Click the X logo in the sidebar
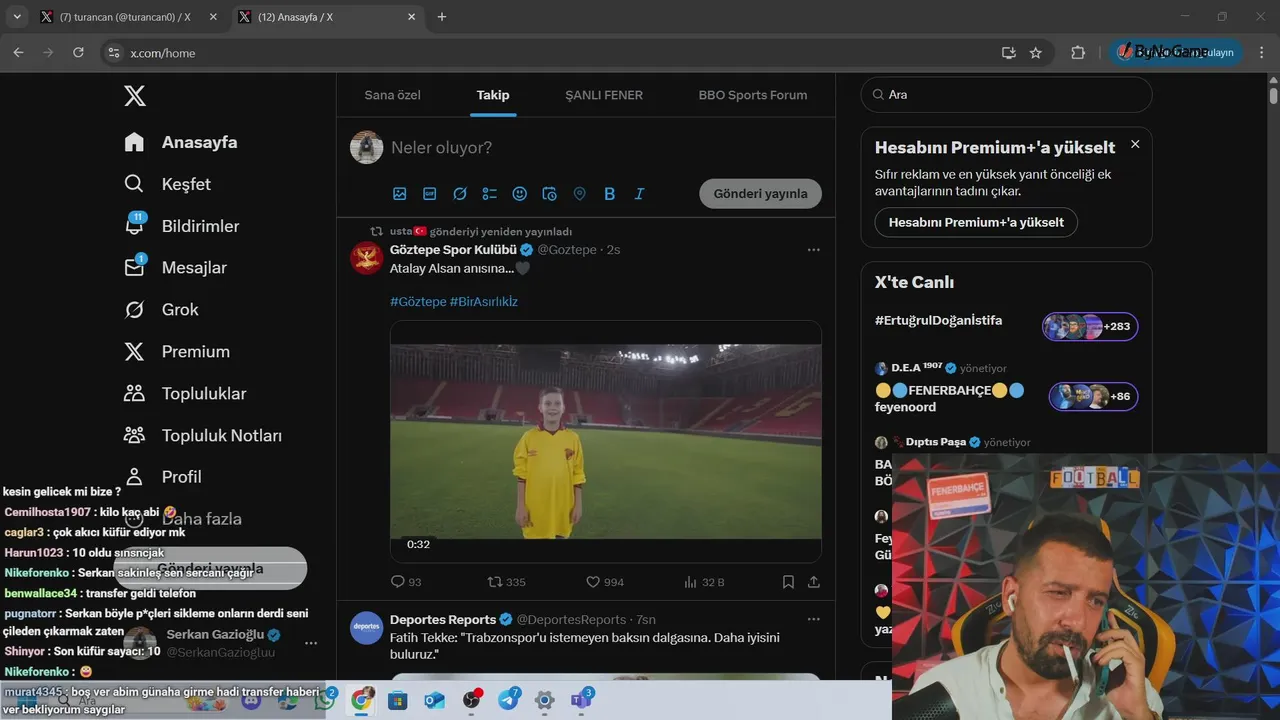1280x720 pixels. (x=135, y=95)
